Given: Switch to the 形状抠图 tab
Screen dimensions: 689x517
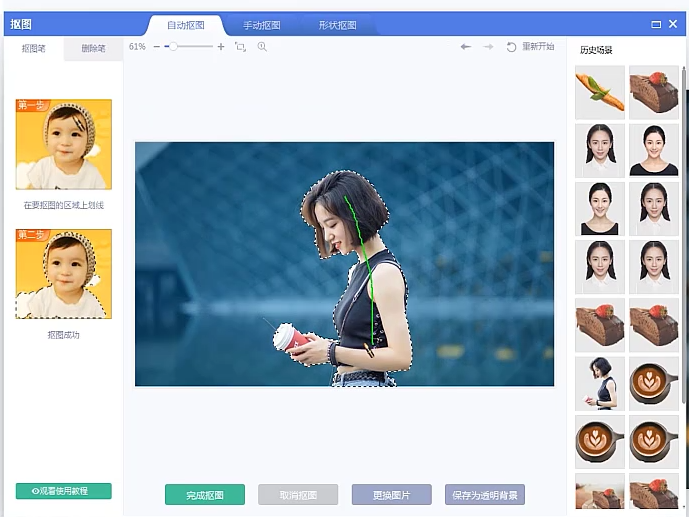Looking at the screenshot, I should pos(337,25).
